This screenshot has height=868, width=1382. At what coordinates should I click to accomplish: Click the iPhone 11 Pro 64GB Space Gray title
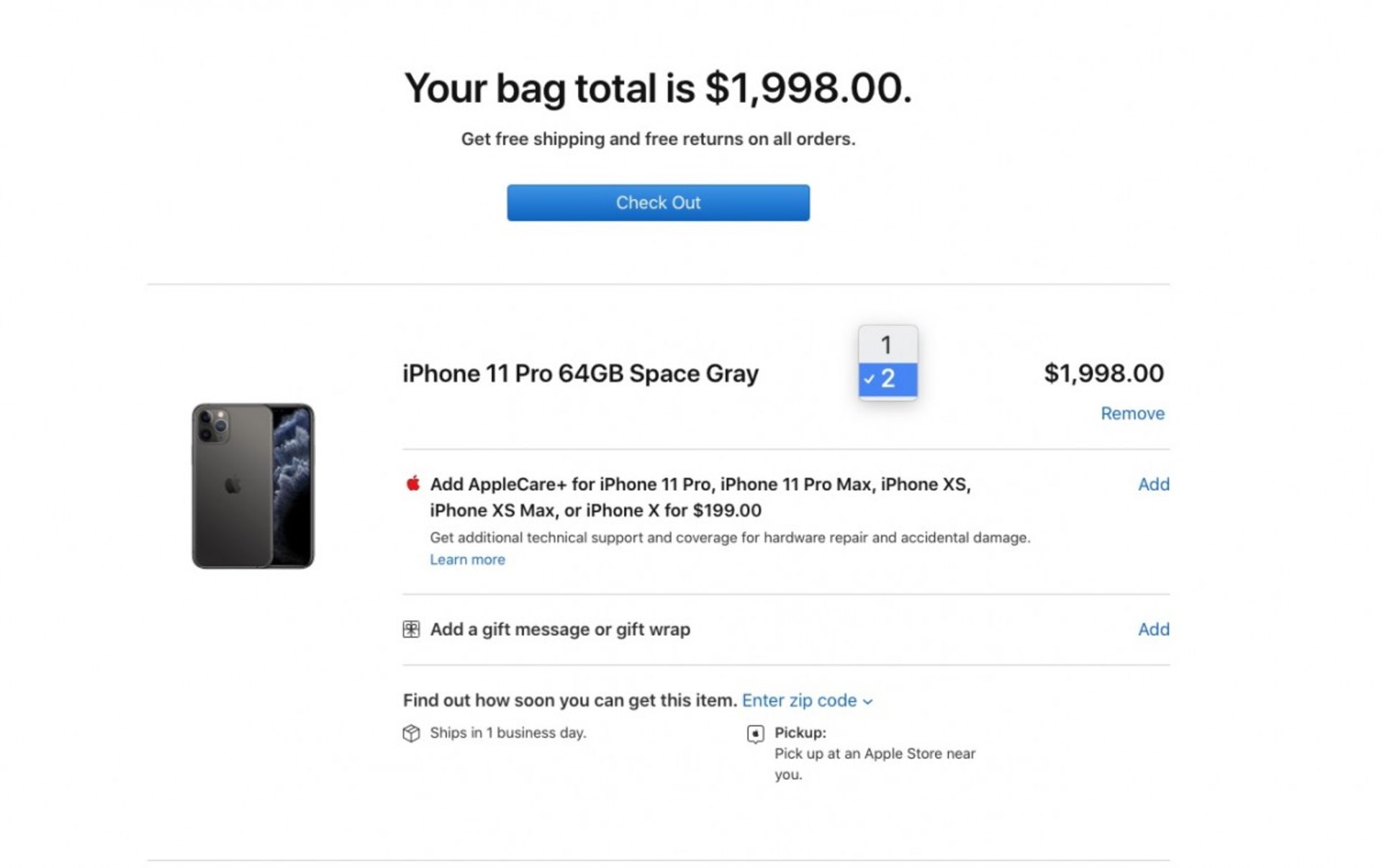(580, 374)
